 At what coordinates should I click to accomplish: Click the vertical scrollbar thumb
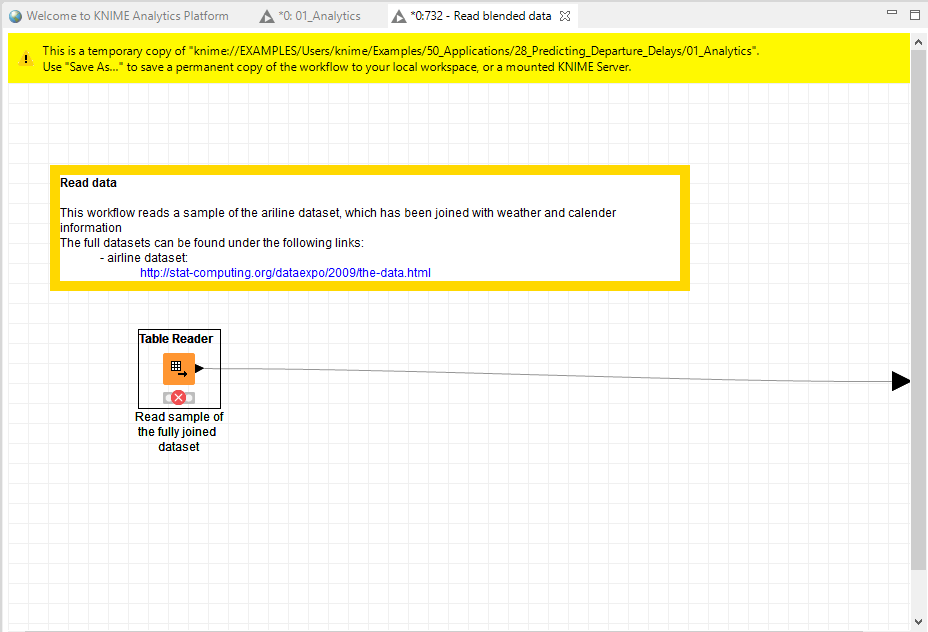click(919, 309)
